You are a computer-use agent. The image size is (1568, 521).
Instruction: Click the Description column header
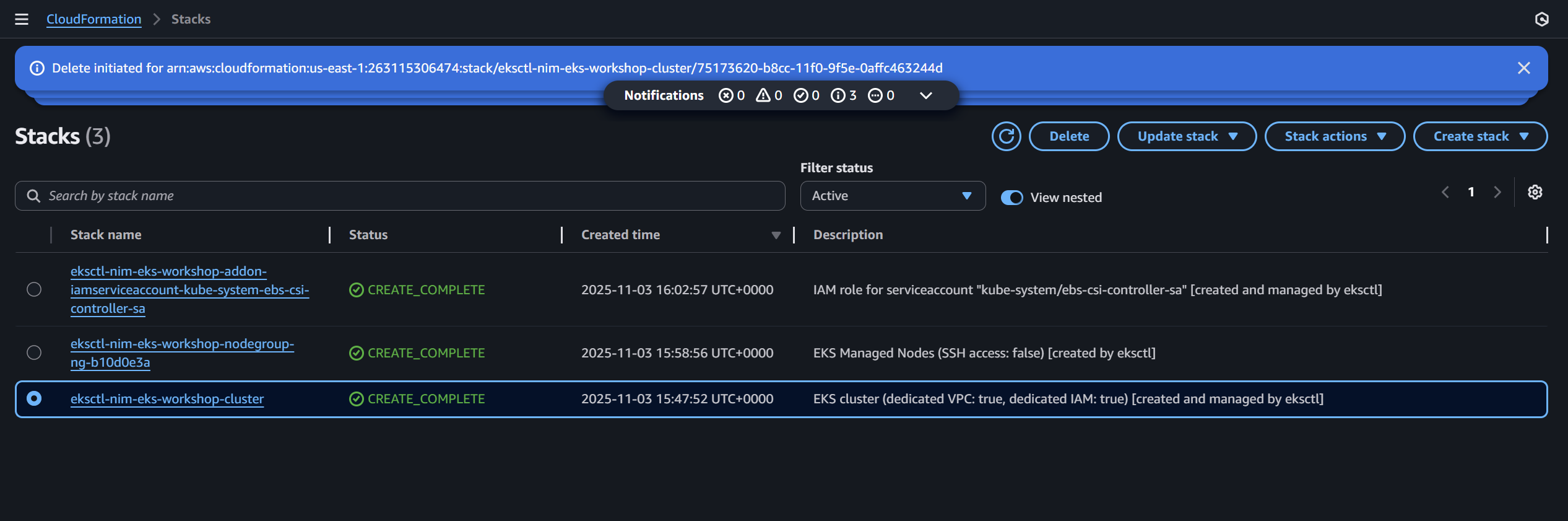[x=848, y=235]
